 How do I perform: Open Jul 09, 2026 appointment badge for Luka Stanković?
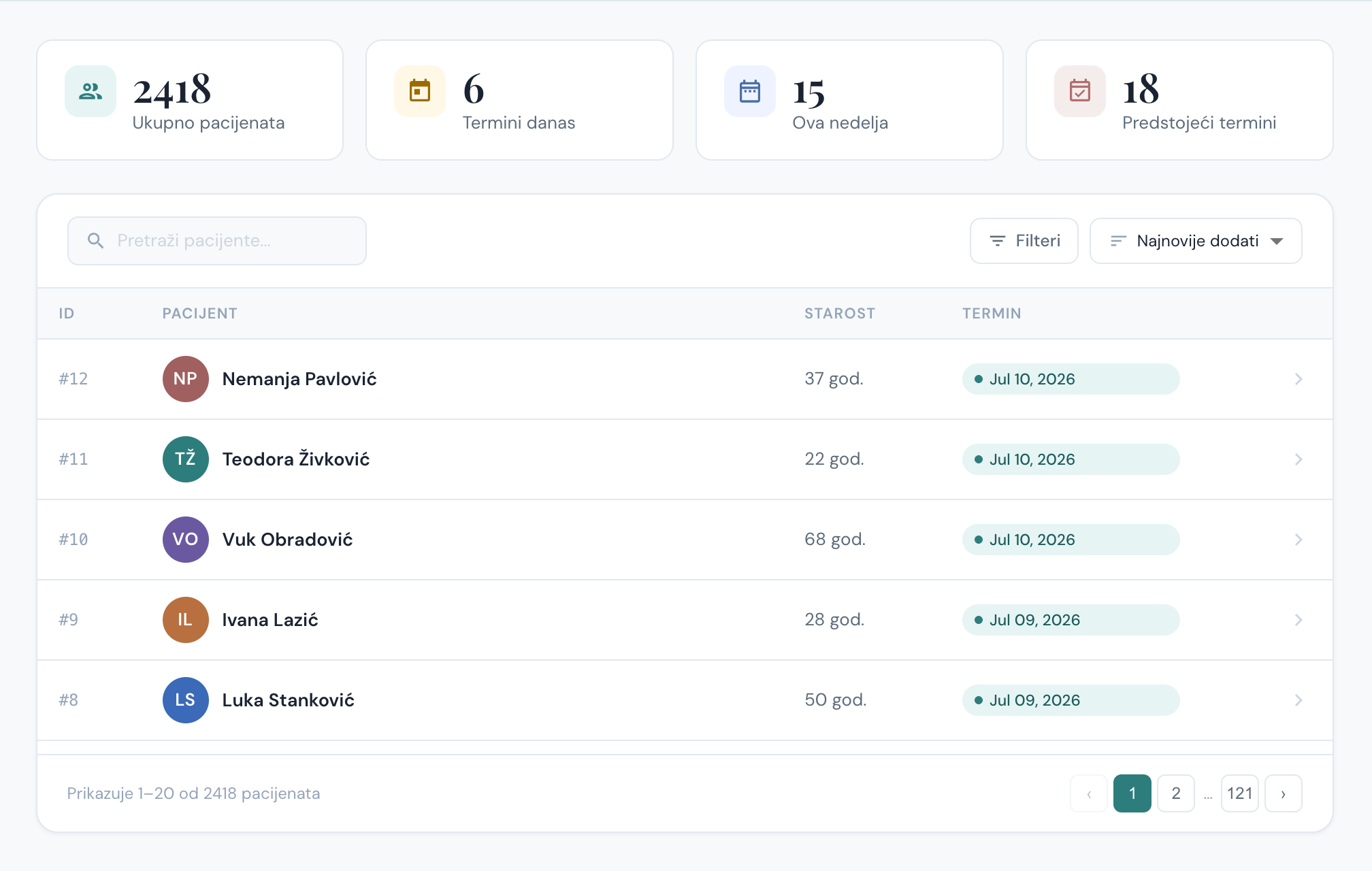1071,700
